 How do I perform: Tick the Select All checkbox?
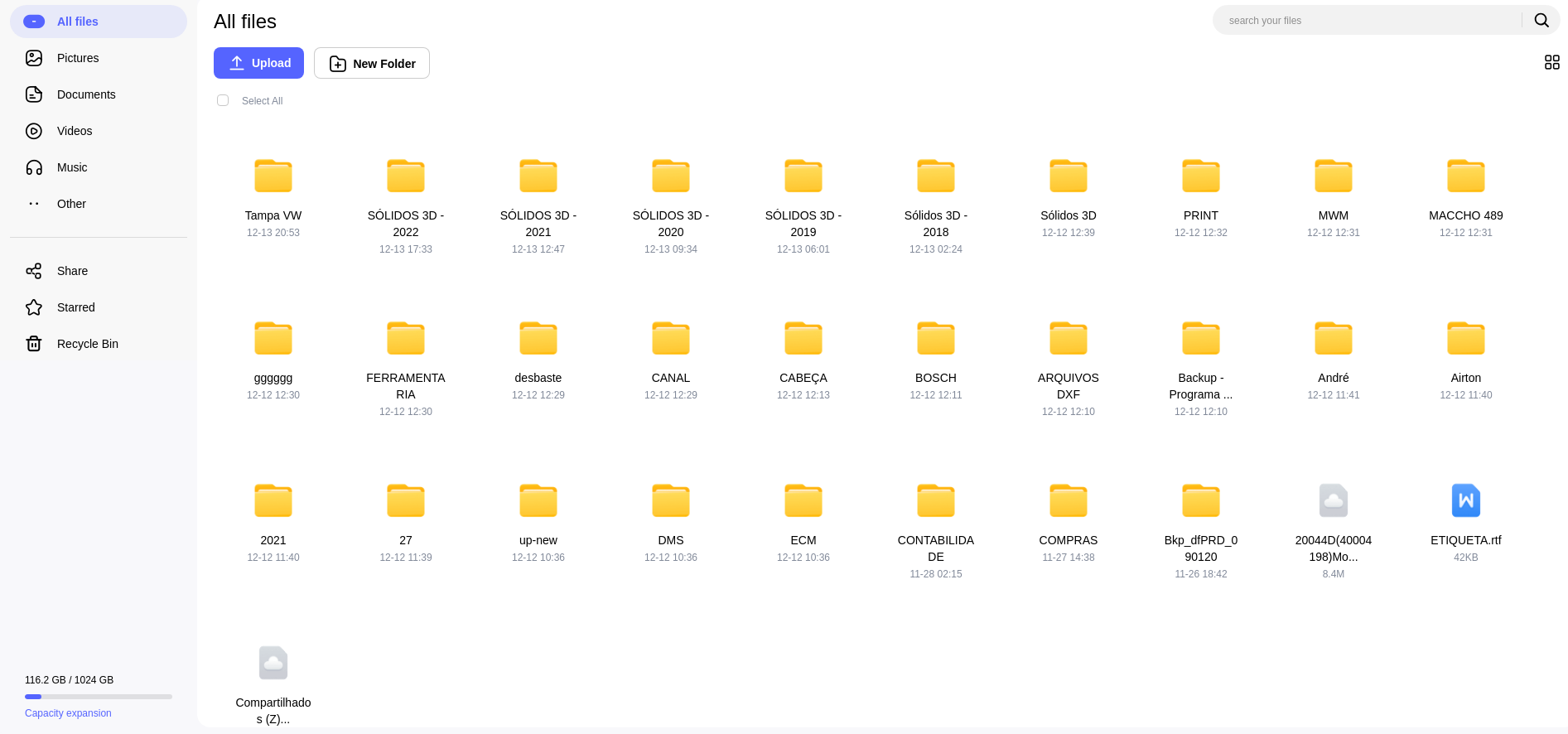(x=223, y=100)
